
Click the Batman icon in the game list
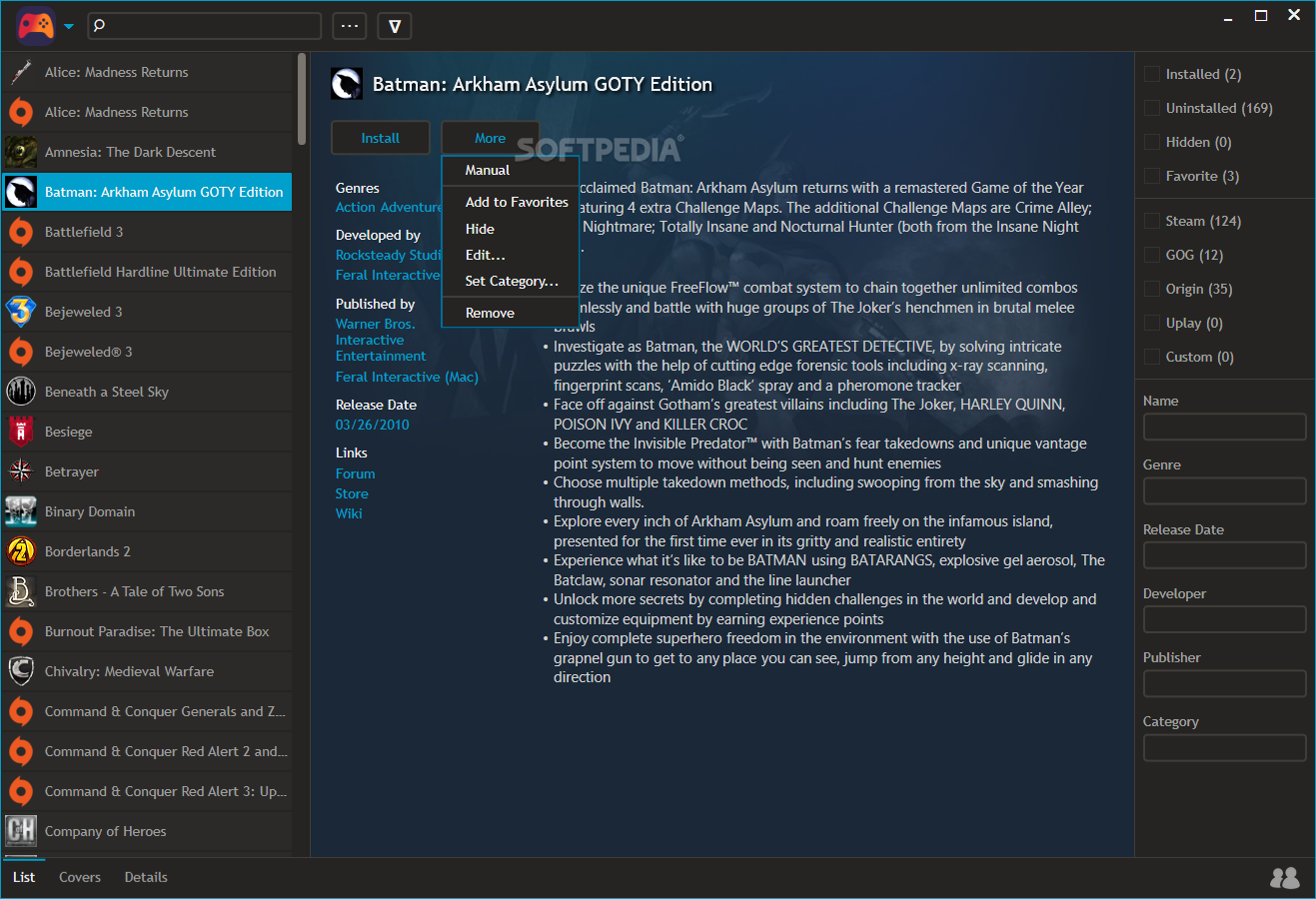click(21, 192)
